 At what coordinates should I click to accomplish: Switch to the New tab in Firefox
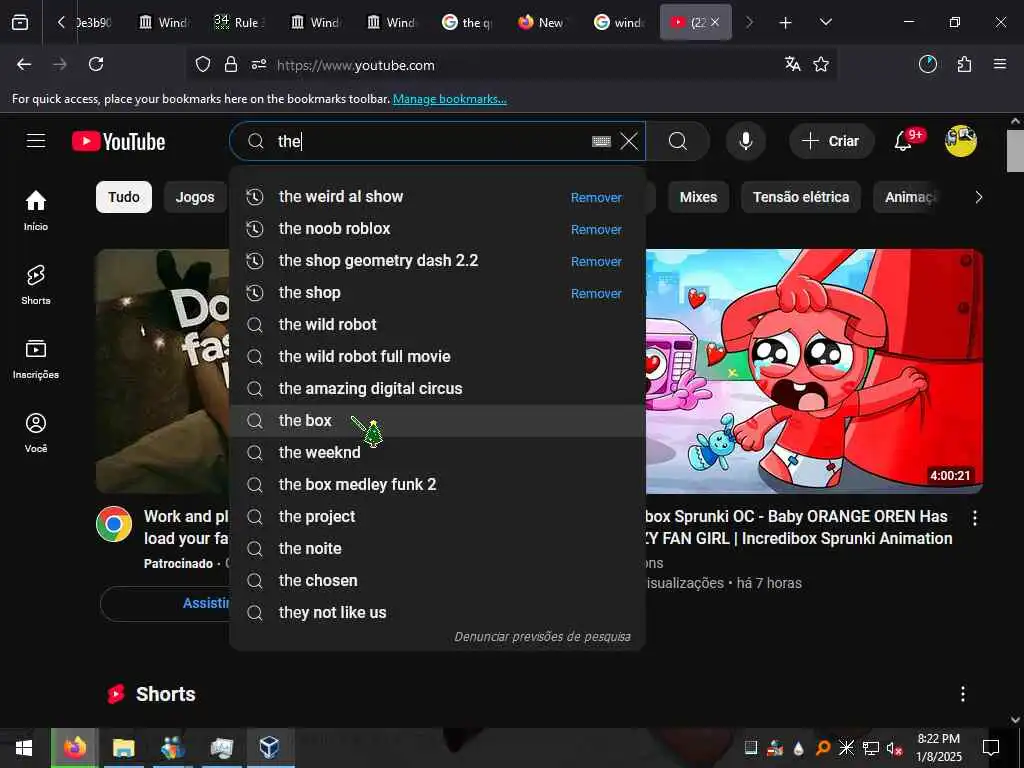pos(542,23)
